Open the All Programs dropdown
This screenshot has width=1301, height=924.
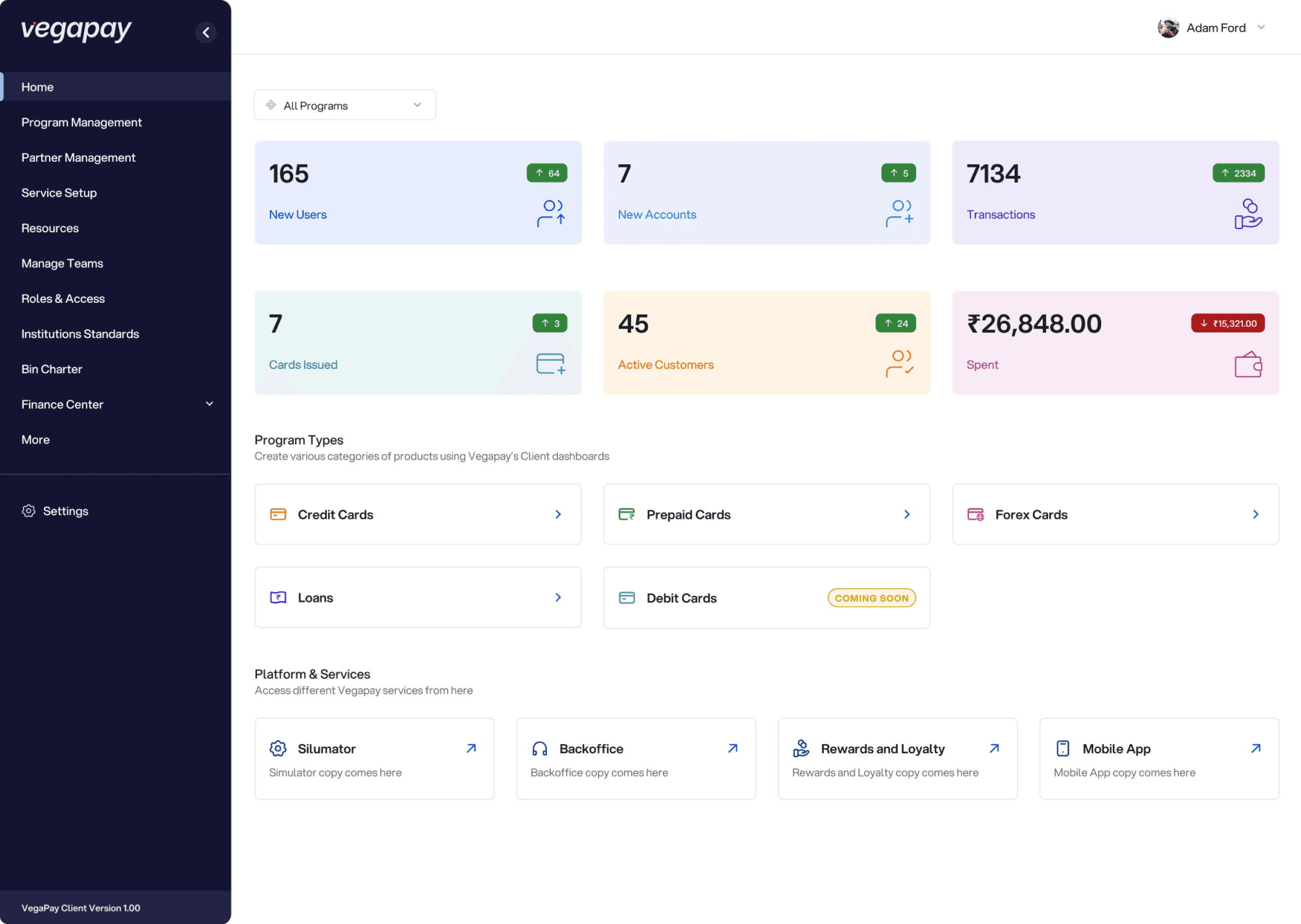tap(345, 105)
